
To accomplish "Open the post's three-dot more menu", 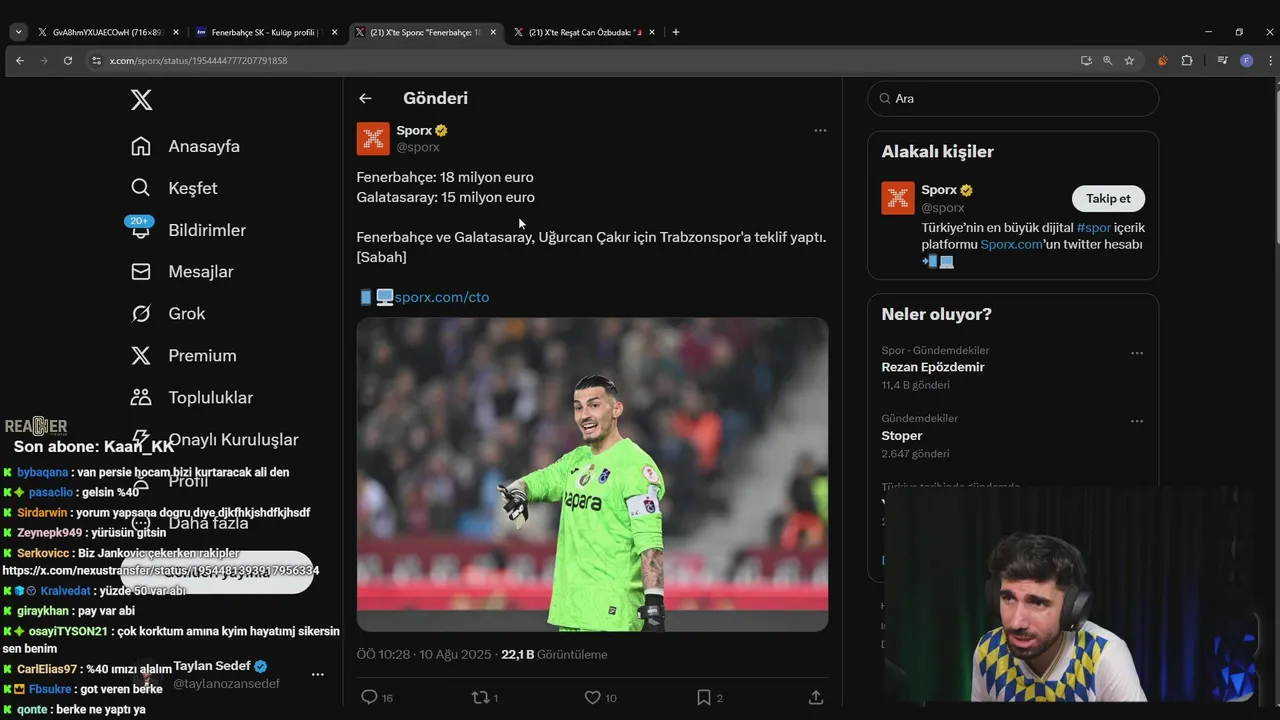I will [820, 130].
